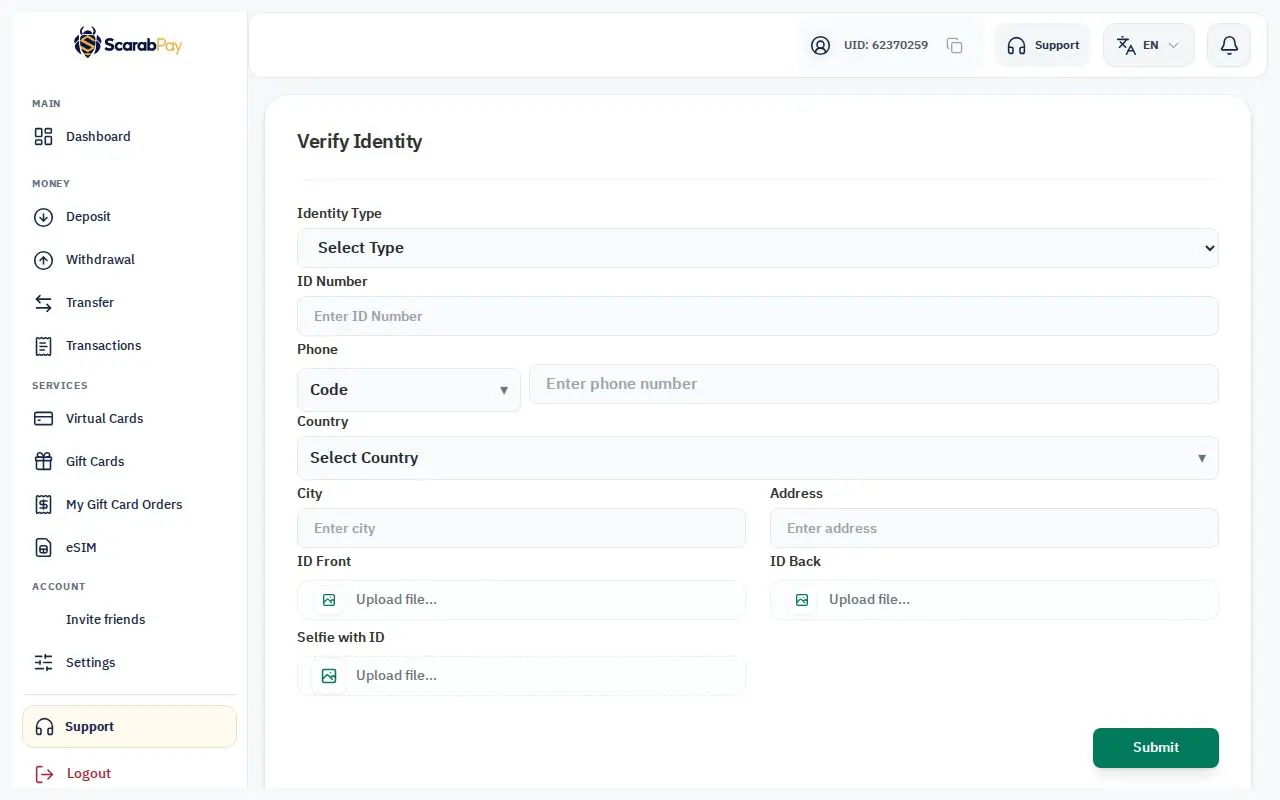The width and height of the screenshot is (1280, 800).
Task: Click the Settings sliders icon
Action: tap(43, 663)
